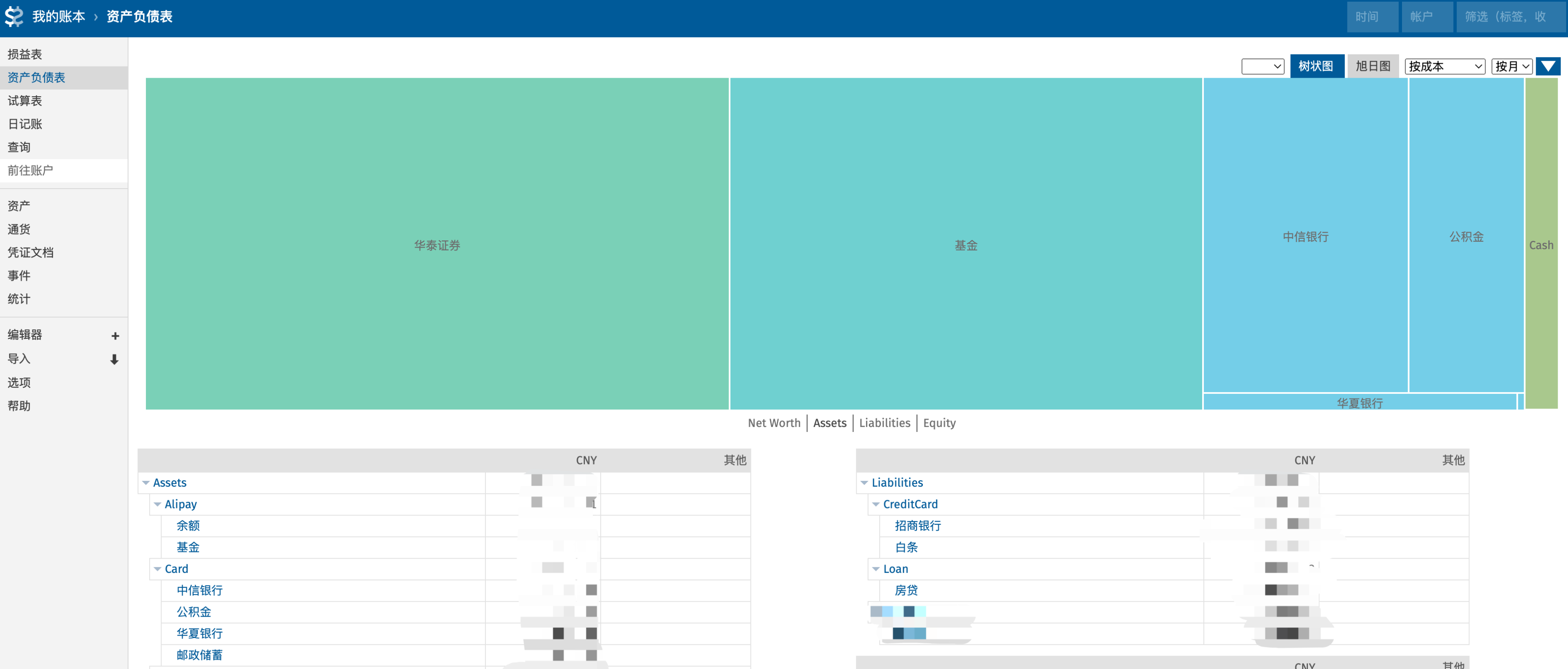Viewport: 1568px width, 669px height.
Task: Show the Net Worth chart
Action: [x=774, y=422]
